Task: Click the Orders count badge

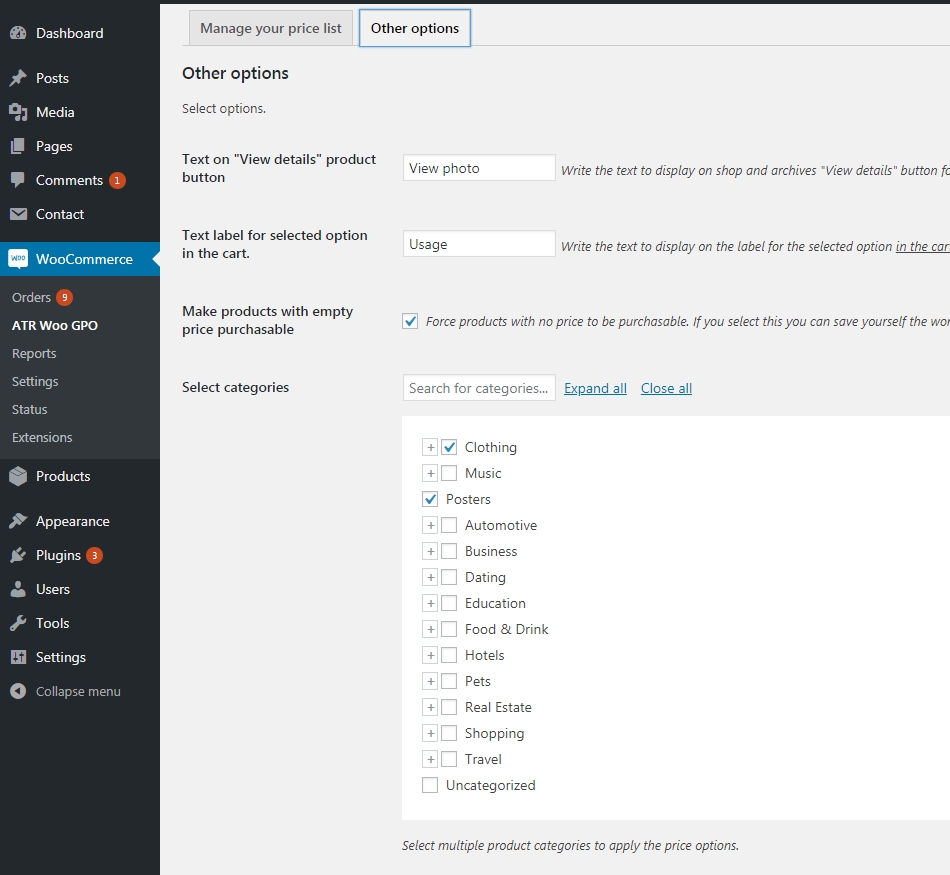Action: pos(64,298)
